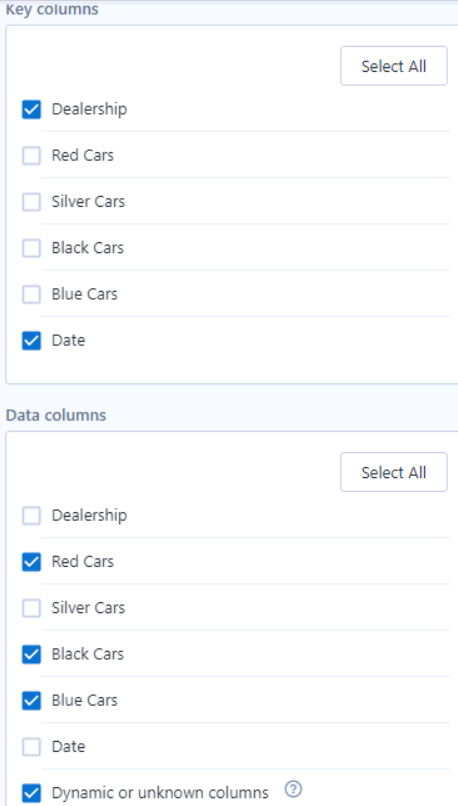
Task: Click the Black Cars label in Key columns
Action: point(88,248)
